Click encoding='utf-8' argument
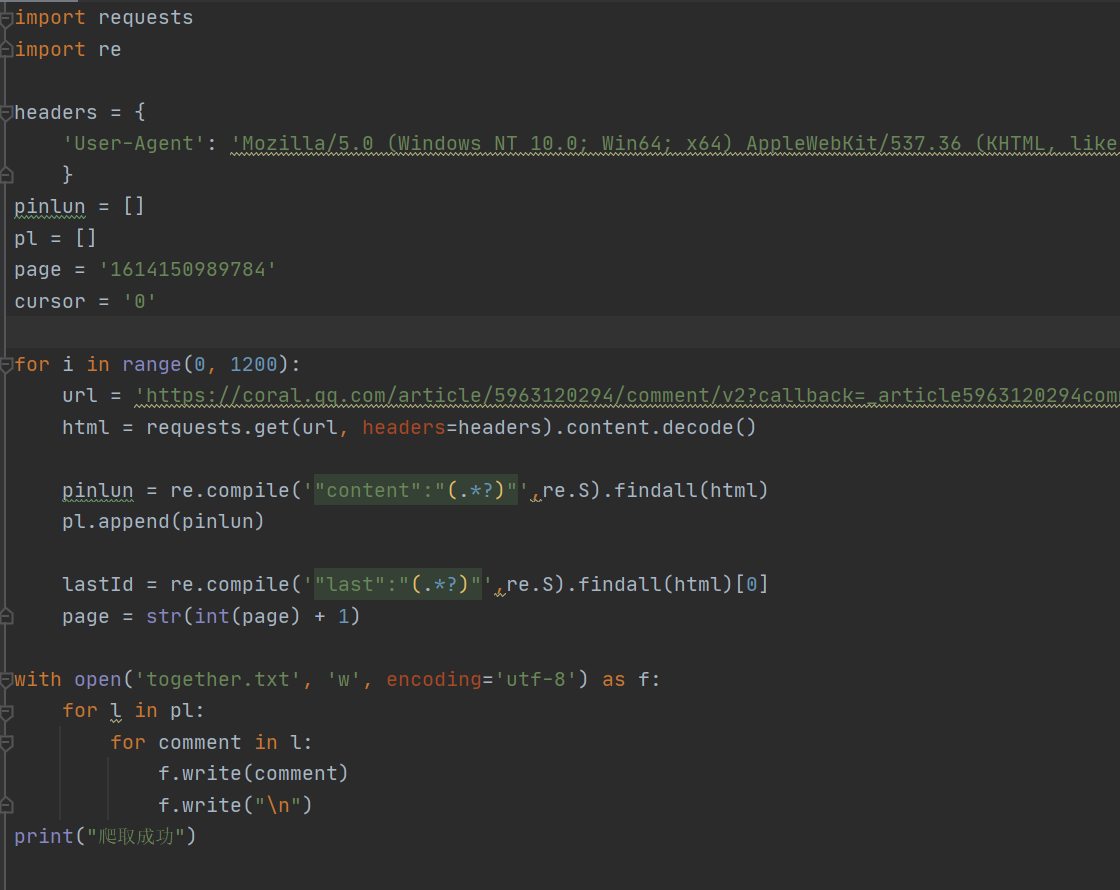The width and height of the screenshot is (1120, 890). [481, 679]
